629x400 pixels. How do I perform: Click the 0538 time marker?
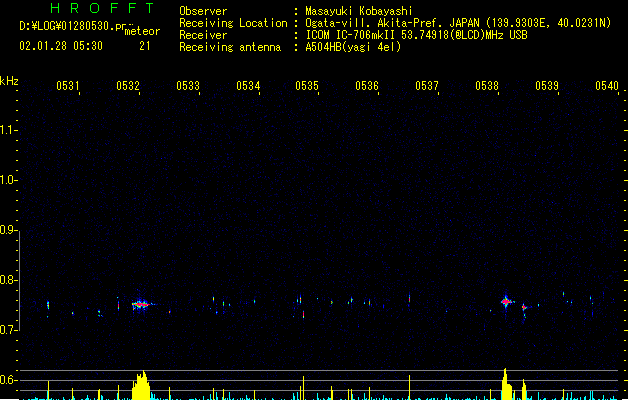487,86
